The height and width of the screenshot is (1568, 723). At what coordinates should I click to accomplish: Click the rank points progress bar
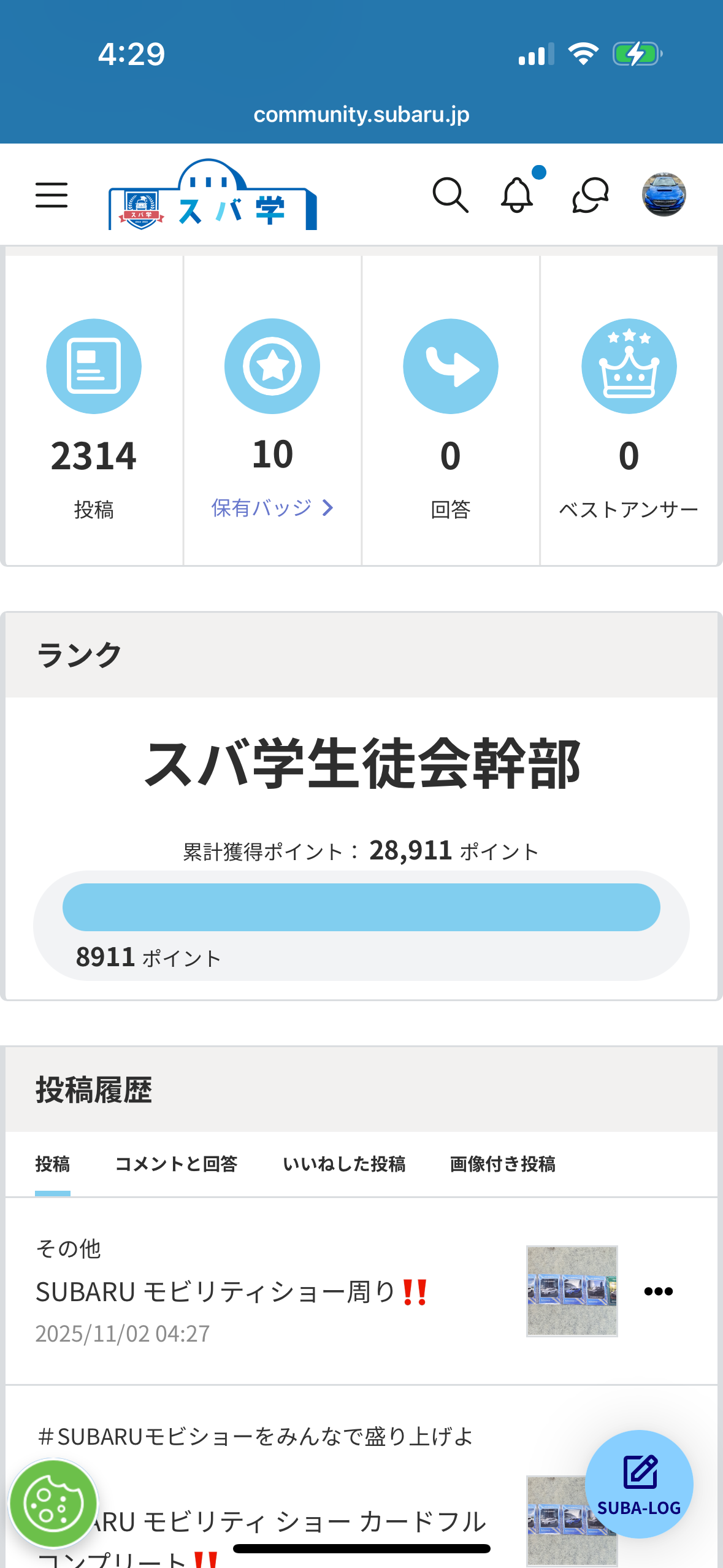point(361,907)
